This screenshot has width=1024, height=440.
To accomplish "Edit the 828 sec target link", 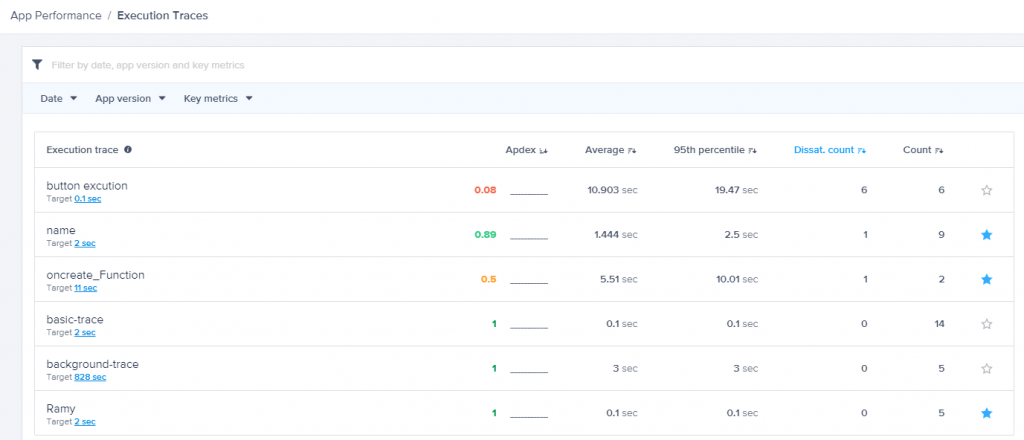I will [90, 377].
